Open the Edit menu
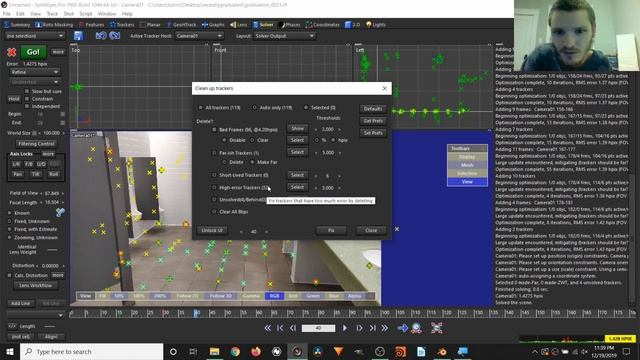 20,13
